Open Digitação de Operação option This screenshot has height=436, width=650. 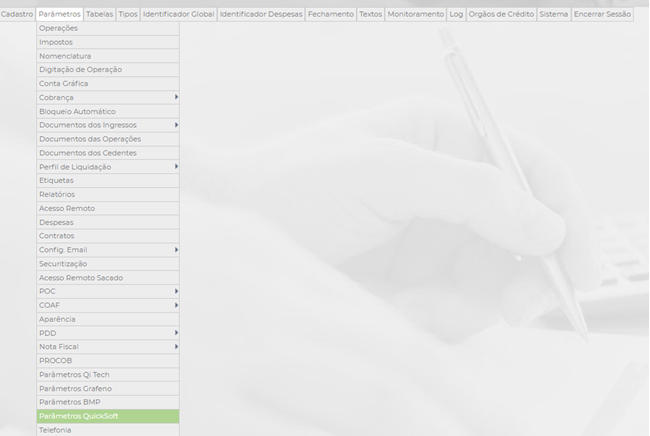coord(107,69)
